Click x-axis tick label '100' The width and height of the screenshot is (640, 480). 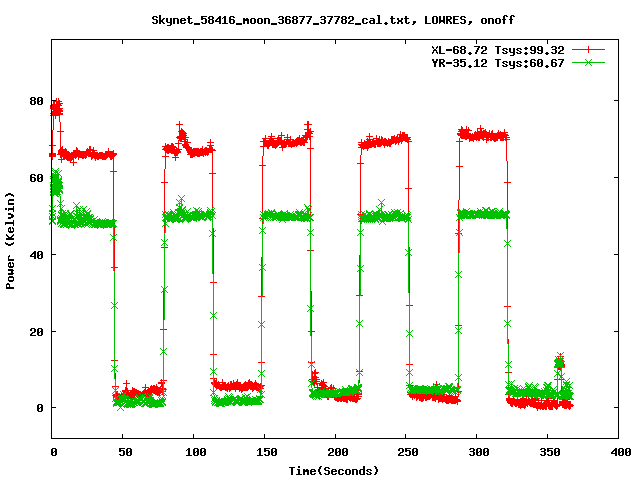[196, 452]
